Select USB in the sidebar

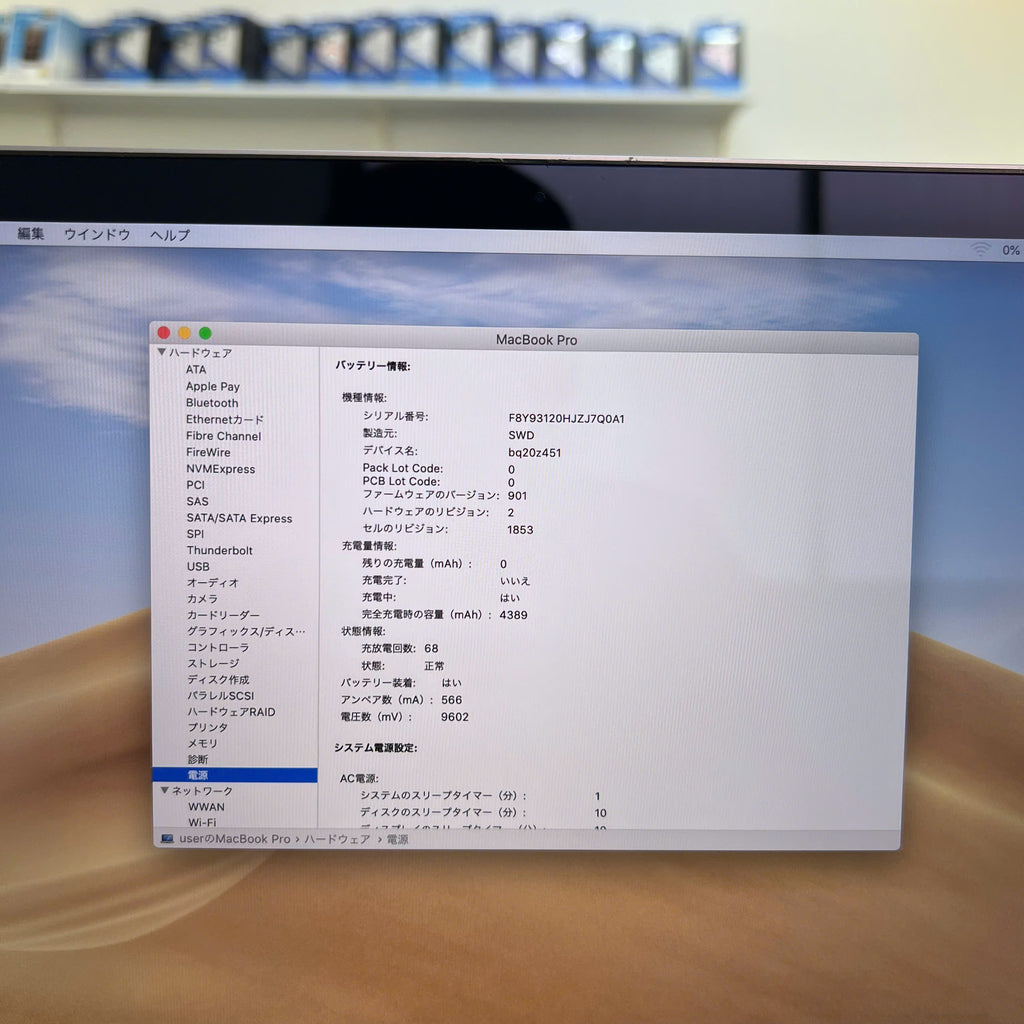pyautogui.click(x=198, y=566)
